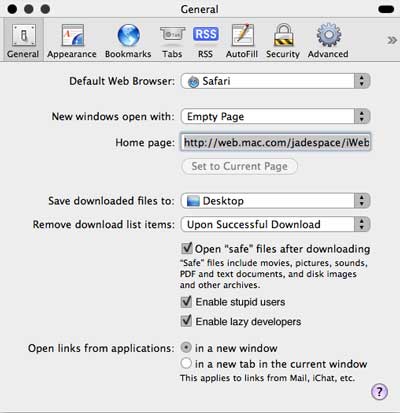Open the Advanced gear preferences
Viewport: 400px width, 413px height.
pos(328,40)
